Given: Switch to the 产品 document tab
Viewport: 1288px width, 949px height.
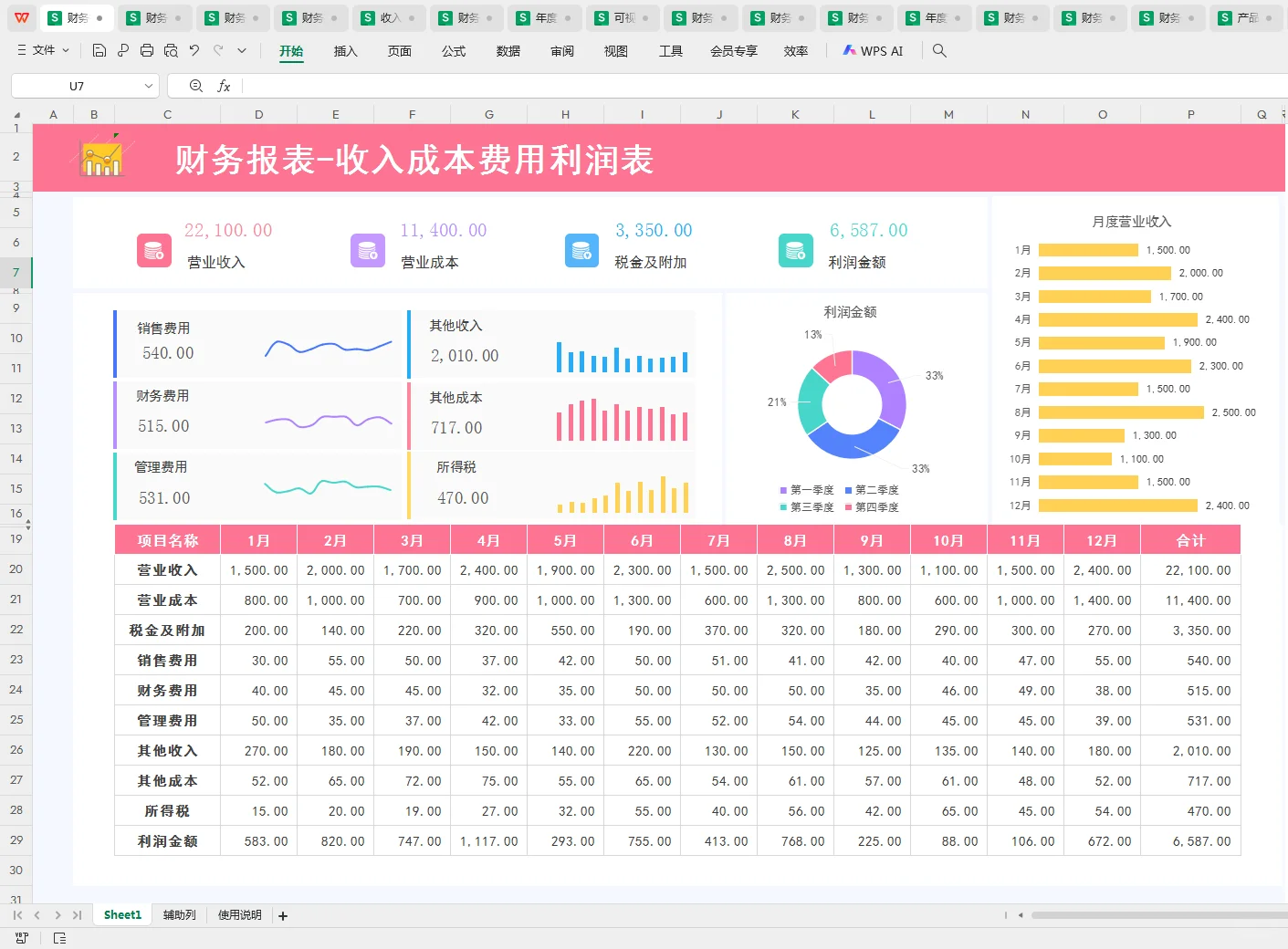Looking at the screenshot, I should 1247,17.
